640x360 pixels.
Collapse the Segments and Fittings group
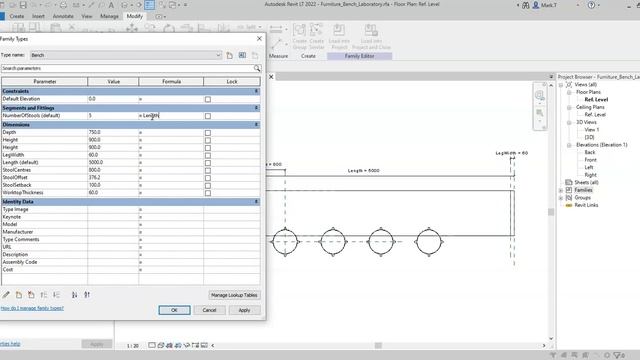coord(256,108)
